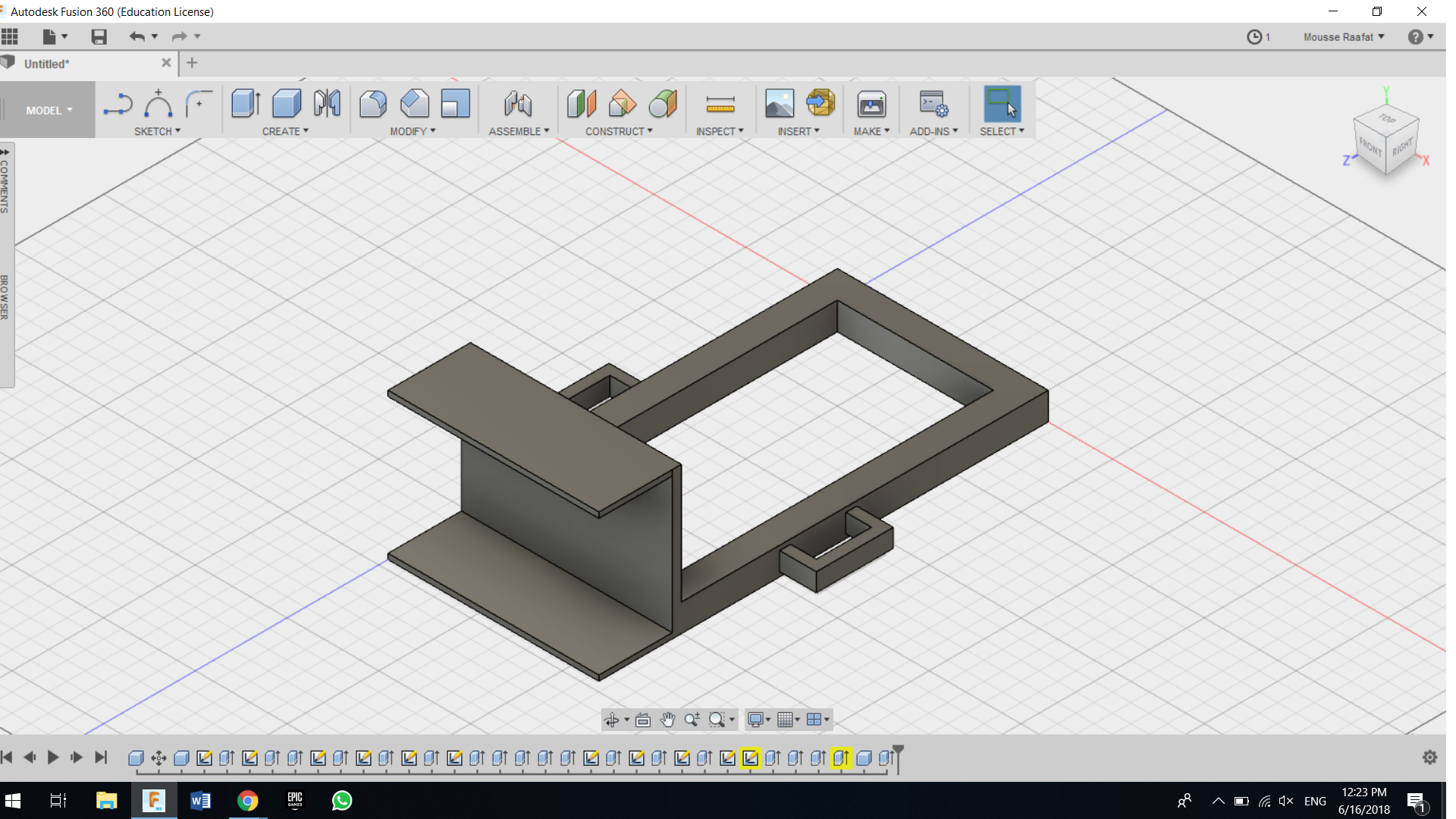
Task: Click the TOP face of ViewCube
Action: click(x=1387, y=118)
